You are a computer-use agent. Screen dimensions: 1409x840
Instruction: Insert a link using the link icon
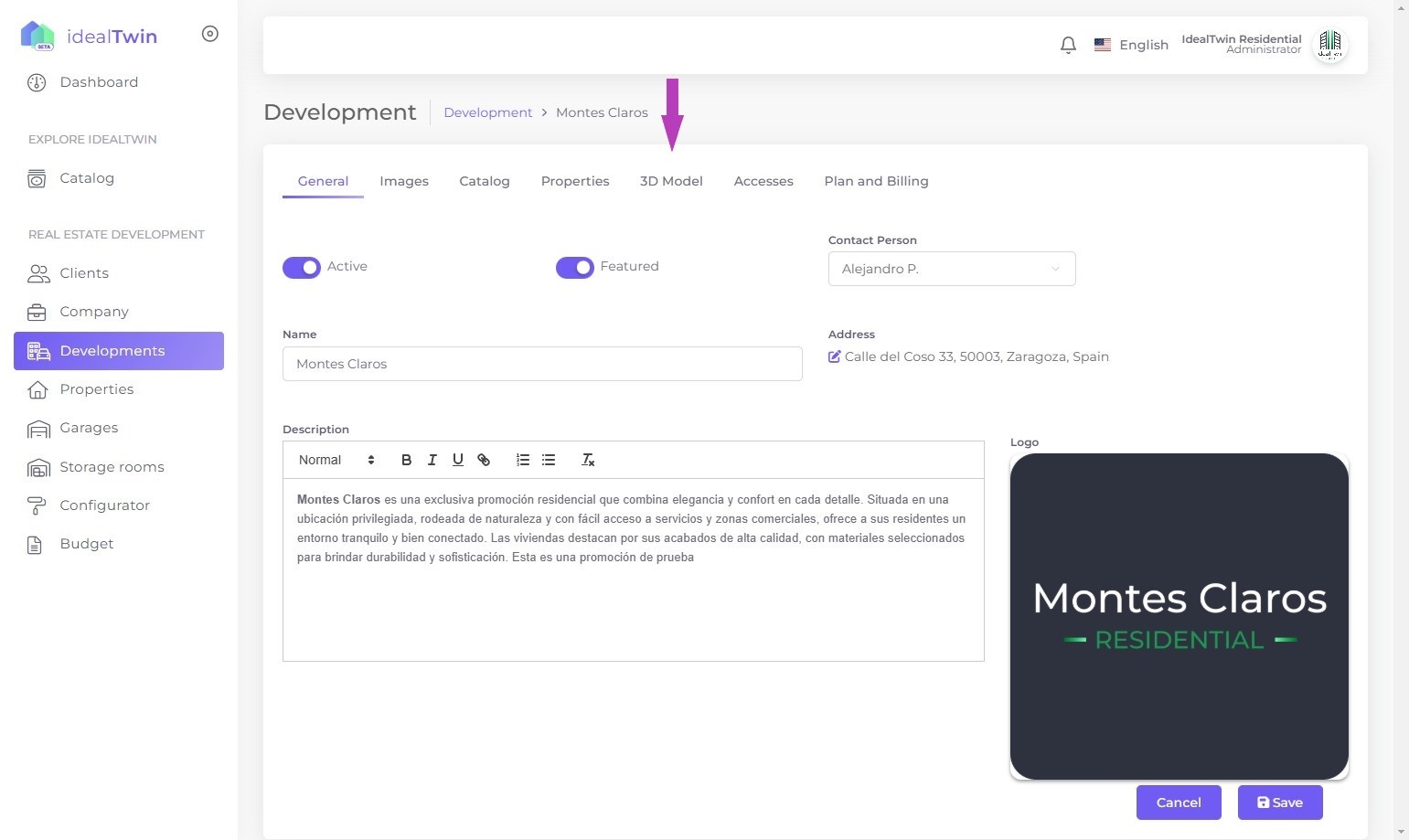coord(484,460)
